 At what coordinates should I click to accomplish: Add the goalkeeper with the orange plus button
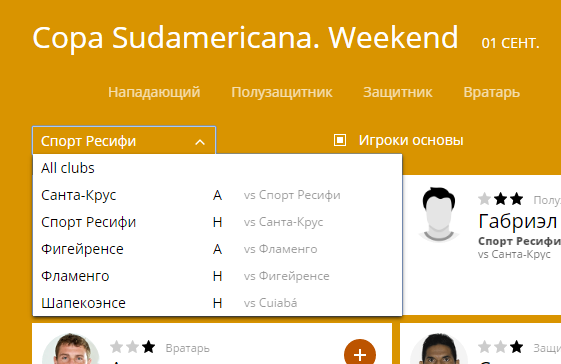point(360,354)
